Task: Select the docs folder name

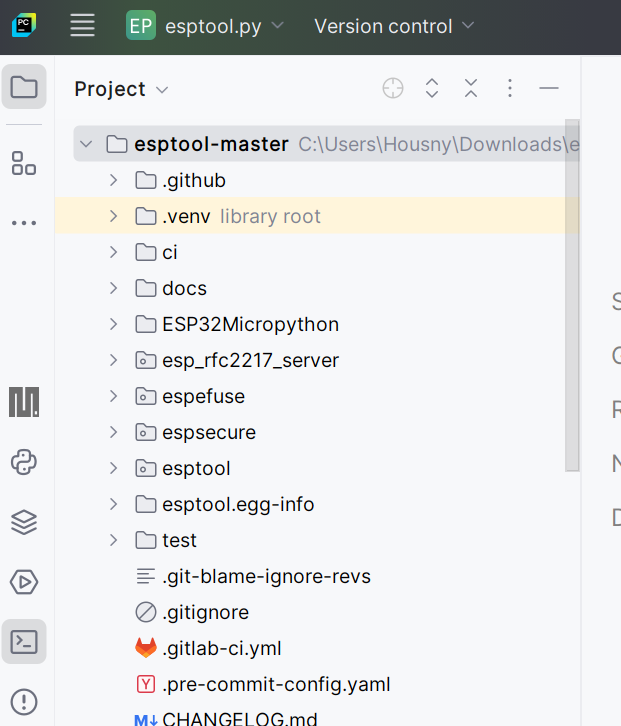Action: [184, 288]
